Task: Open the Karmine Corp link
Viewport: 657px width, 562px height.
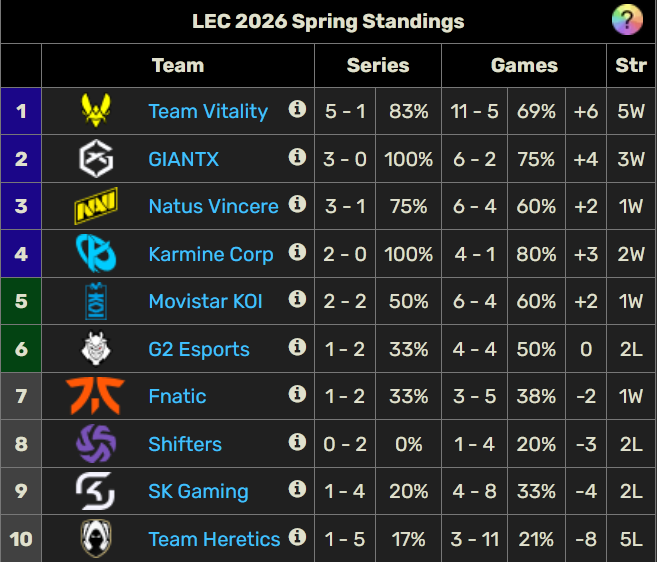Action: [210, 254]
